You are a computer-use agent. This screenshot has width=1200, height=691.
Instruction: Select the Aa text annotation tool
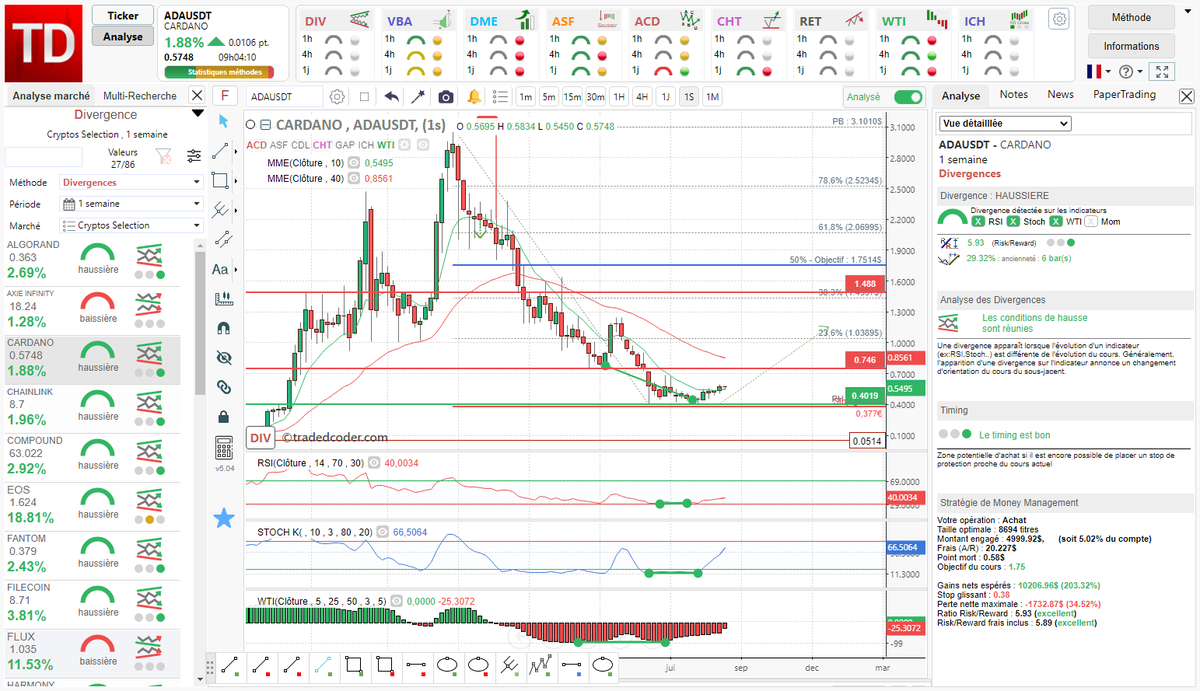[222, 269]
